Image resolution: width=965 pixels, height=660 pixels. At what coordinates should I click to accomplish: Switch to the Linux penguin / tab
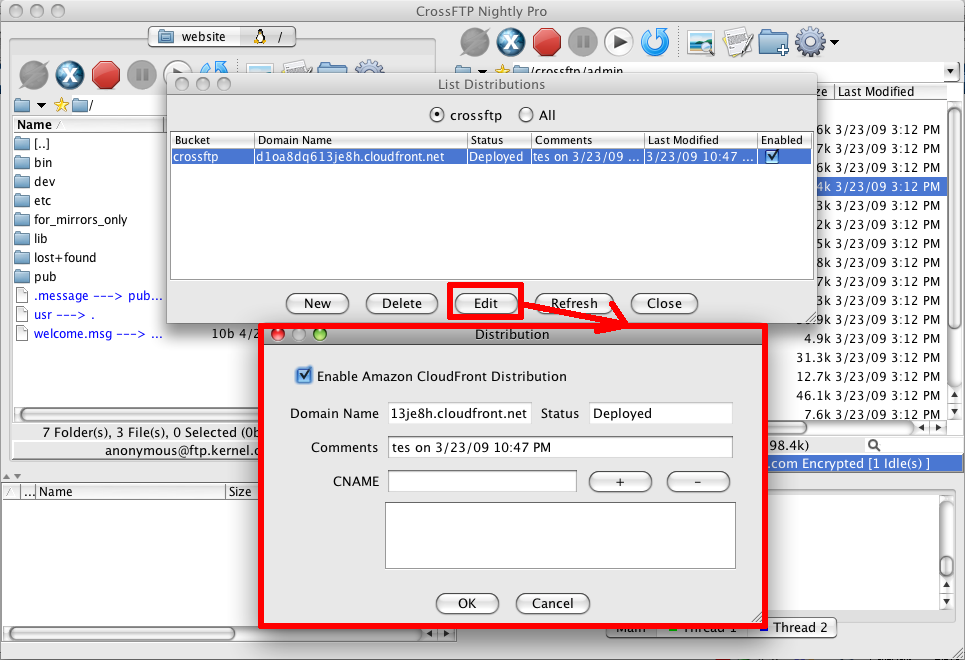coord(268,37)
